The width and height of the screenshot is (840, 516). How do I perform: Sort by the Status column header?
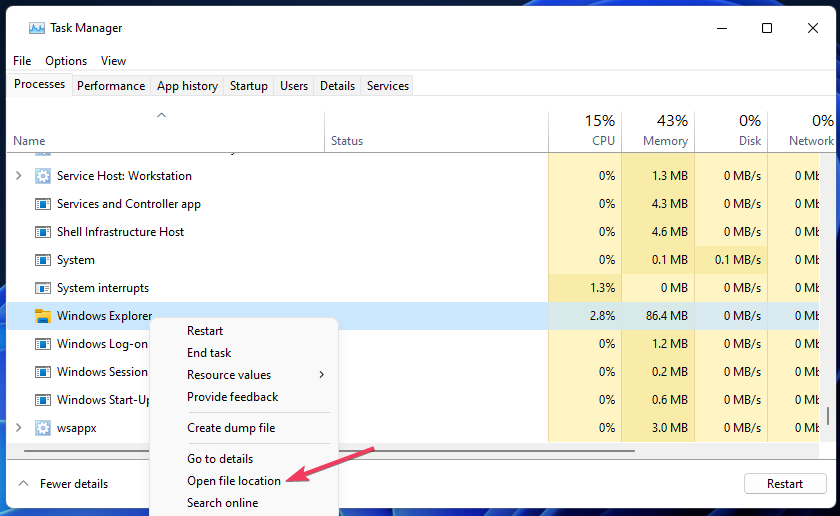pyautogui.click(x=437, y=132)
